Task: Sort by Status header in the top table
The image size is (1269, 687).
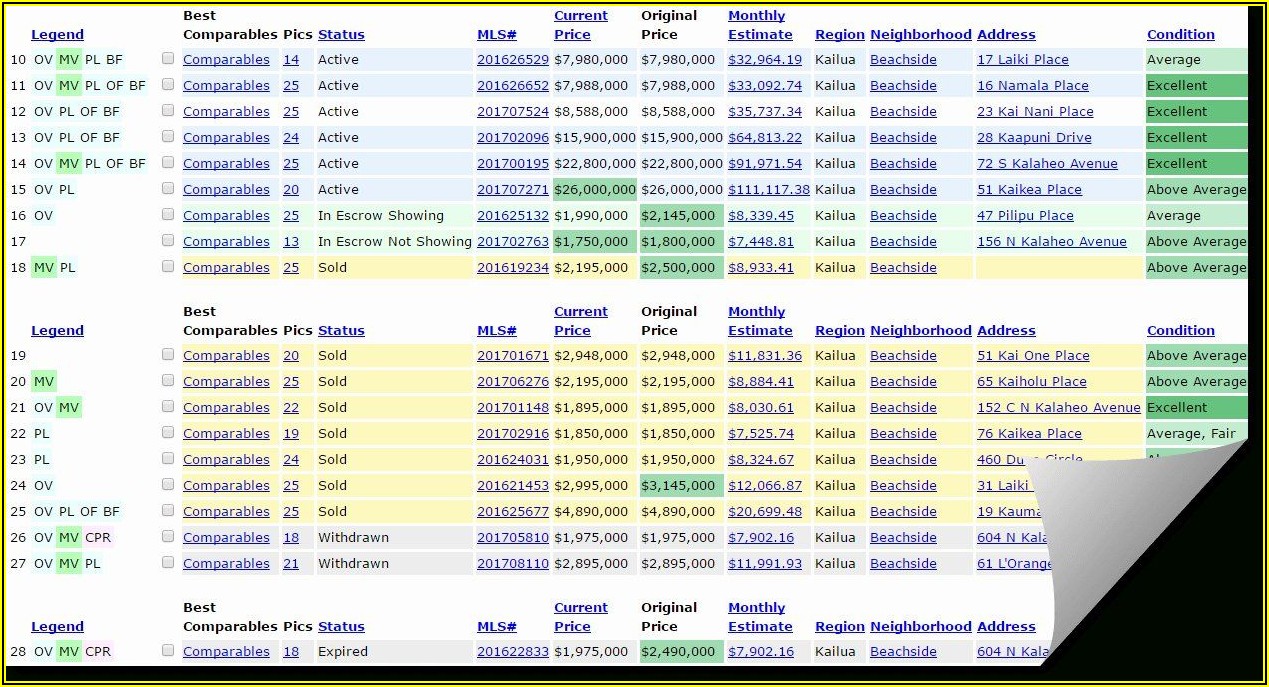Action: [341, 35]
